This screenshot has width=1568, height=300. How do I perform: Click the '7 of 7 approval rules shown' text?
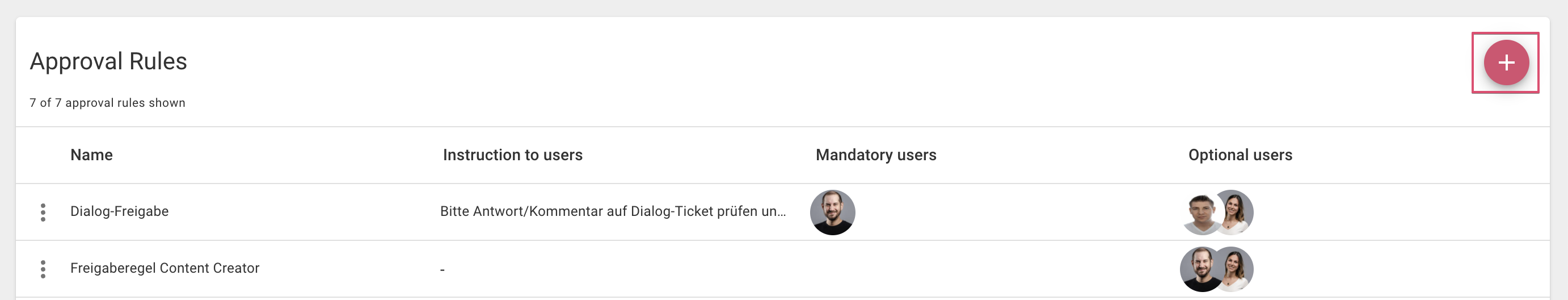pos(107,103)
